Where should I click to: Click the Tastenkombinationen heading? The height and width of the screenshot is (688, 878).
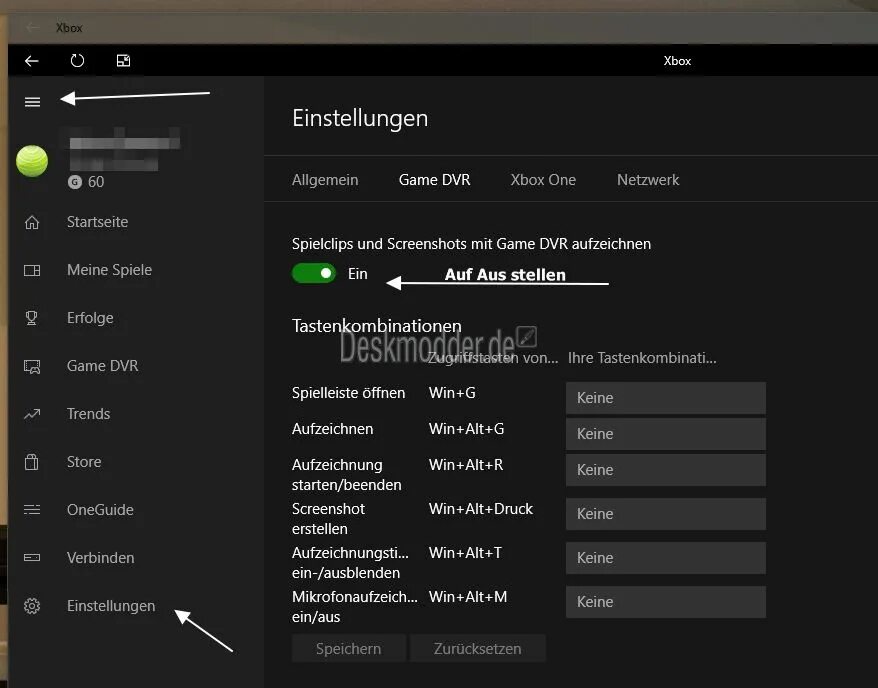point(377,326)
